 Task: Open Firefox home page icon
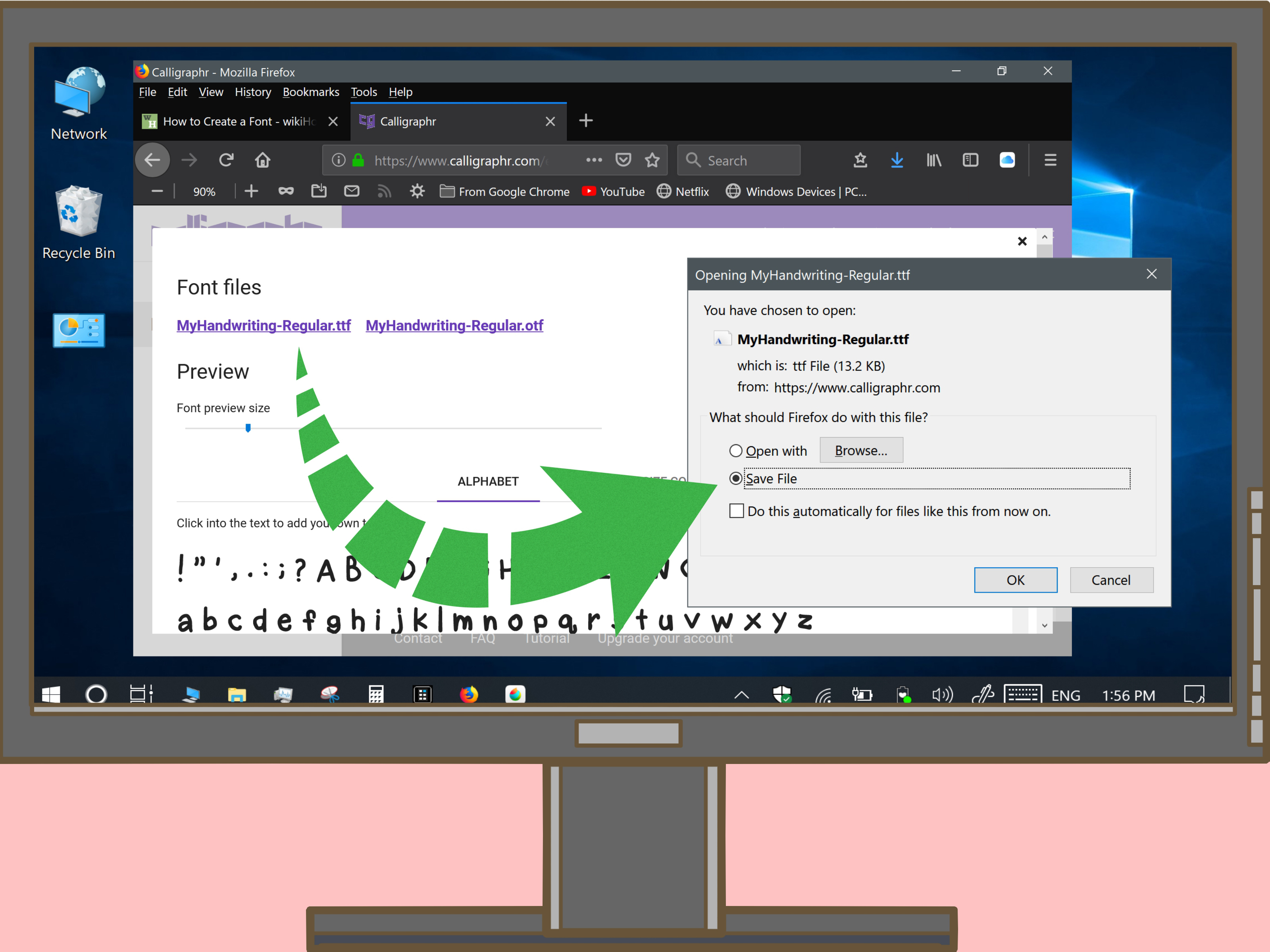tap(262, 160)
